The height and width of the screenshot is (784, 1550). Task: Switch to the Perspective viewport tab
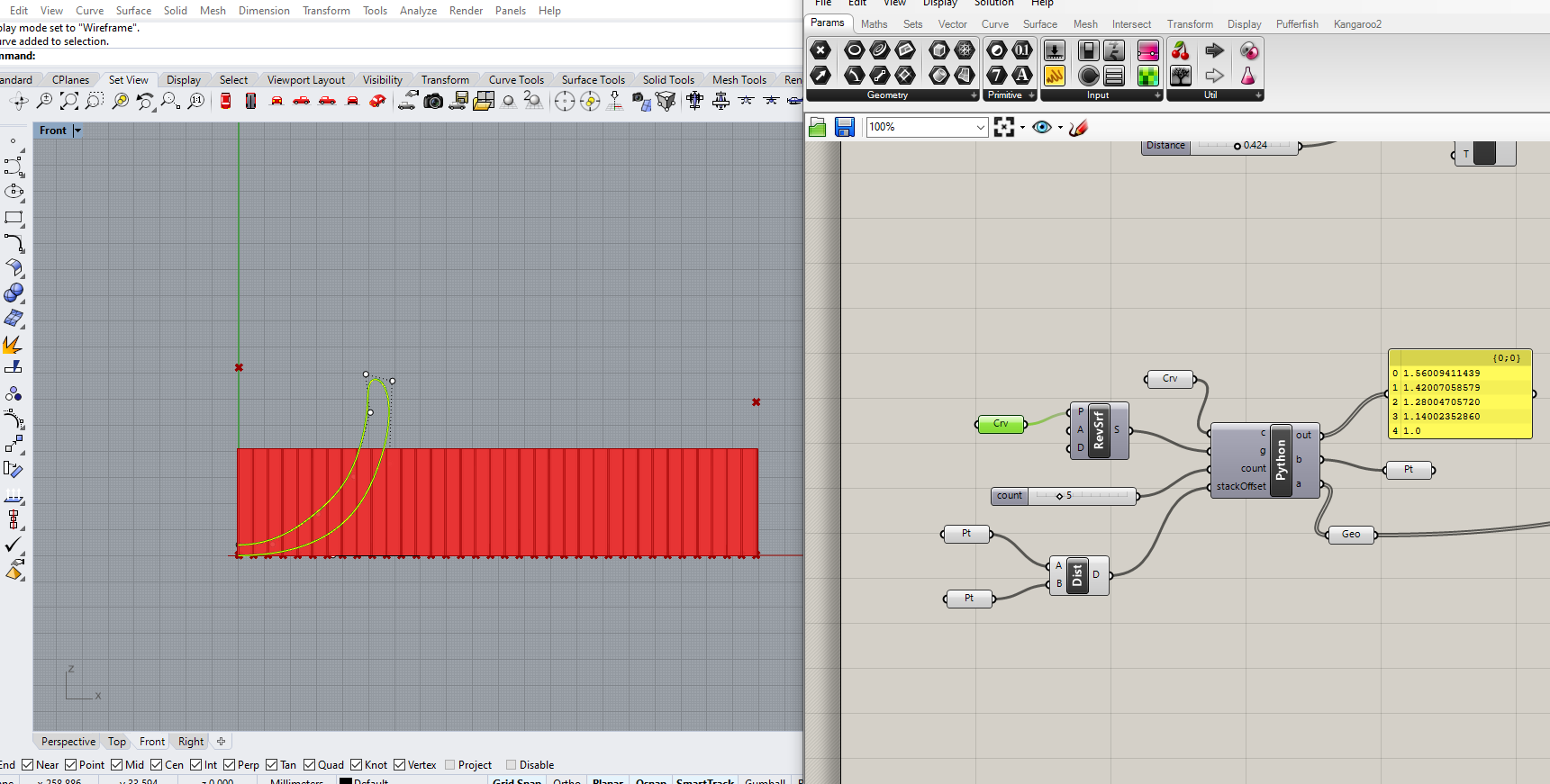[x=68, y=742]
